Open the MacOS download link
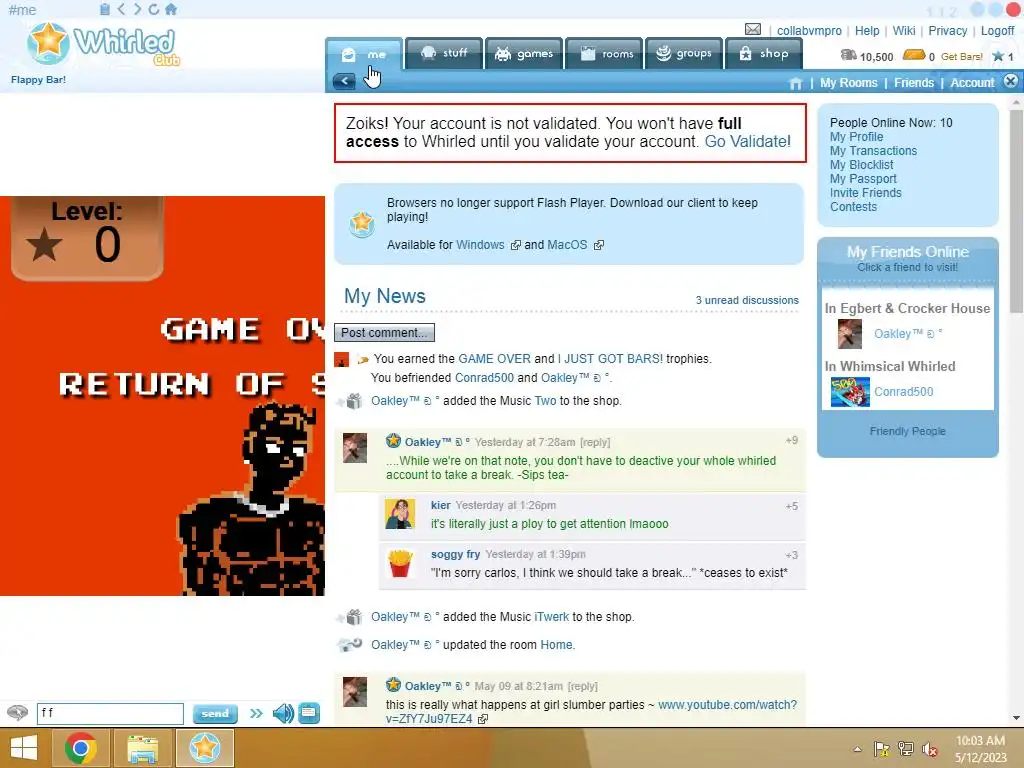Screen dimensions: 1024x768 (x=567, y=245)
